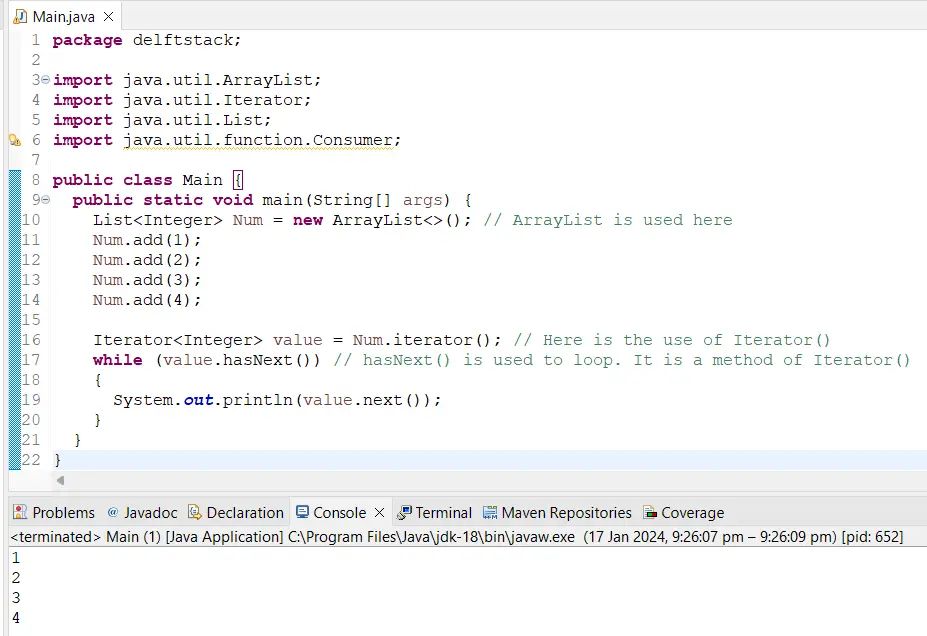Click 'java.util.List' import on line 5
927x636 pixels.
[192, 120]
